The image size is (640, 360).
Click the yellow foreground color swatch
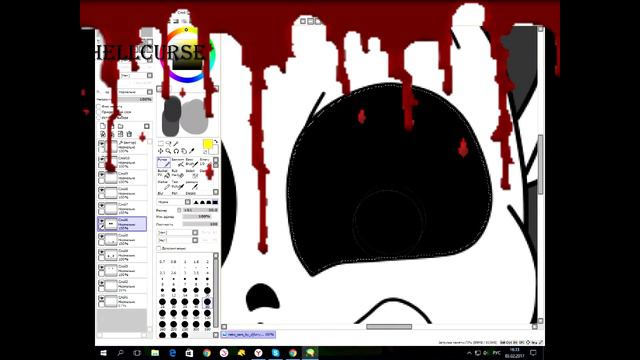point(207,144)
